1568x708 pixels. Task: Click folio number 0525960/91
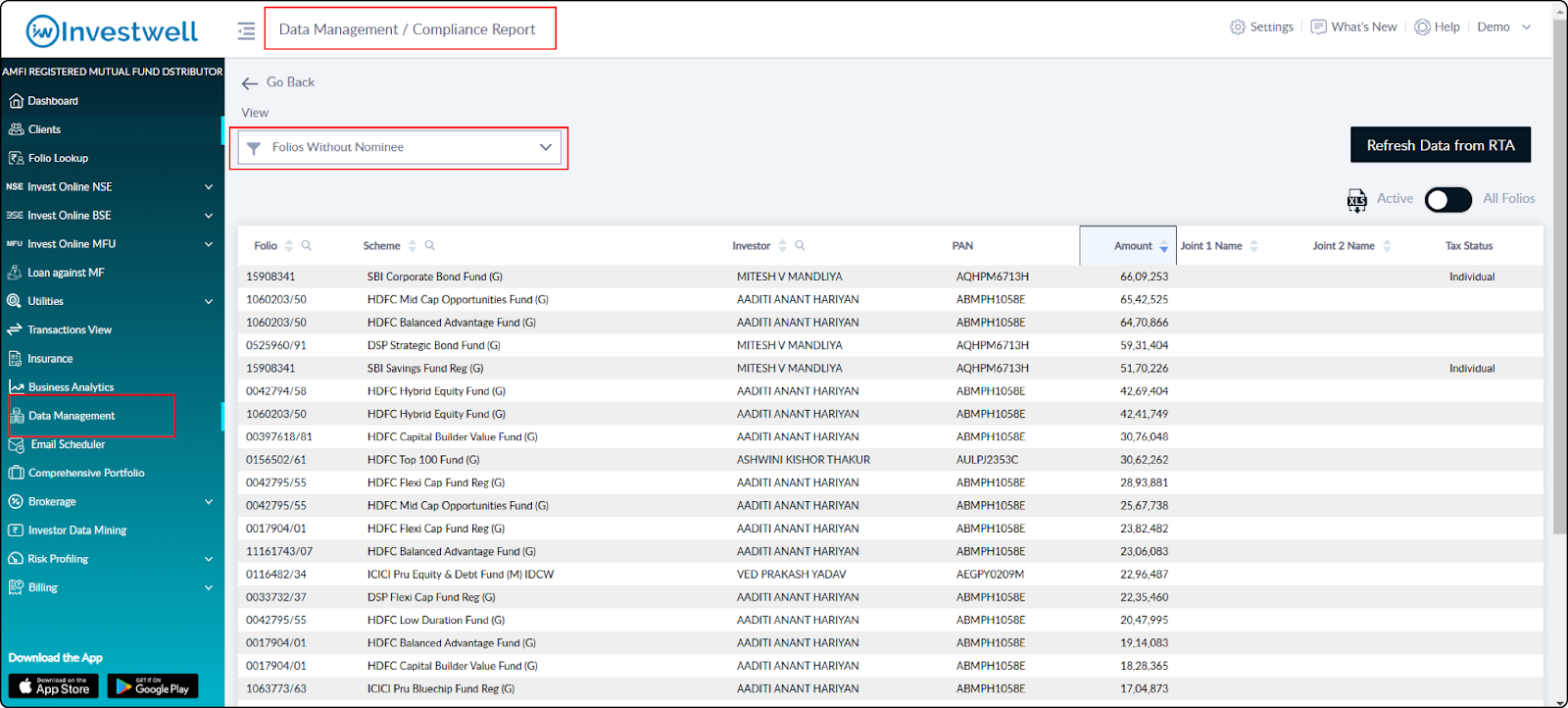pos(276,346)
